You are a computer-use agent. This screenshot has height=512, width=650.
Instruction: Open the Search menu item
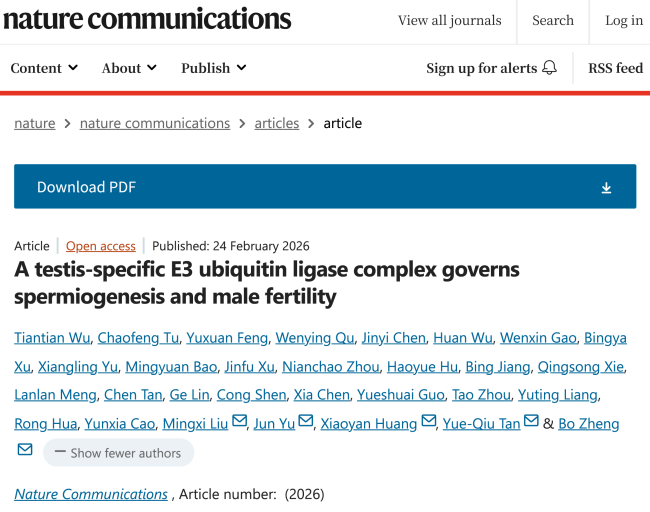tap(553, 20)
